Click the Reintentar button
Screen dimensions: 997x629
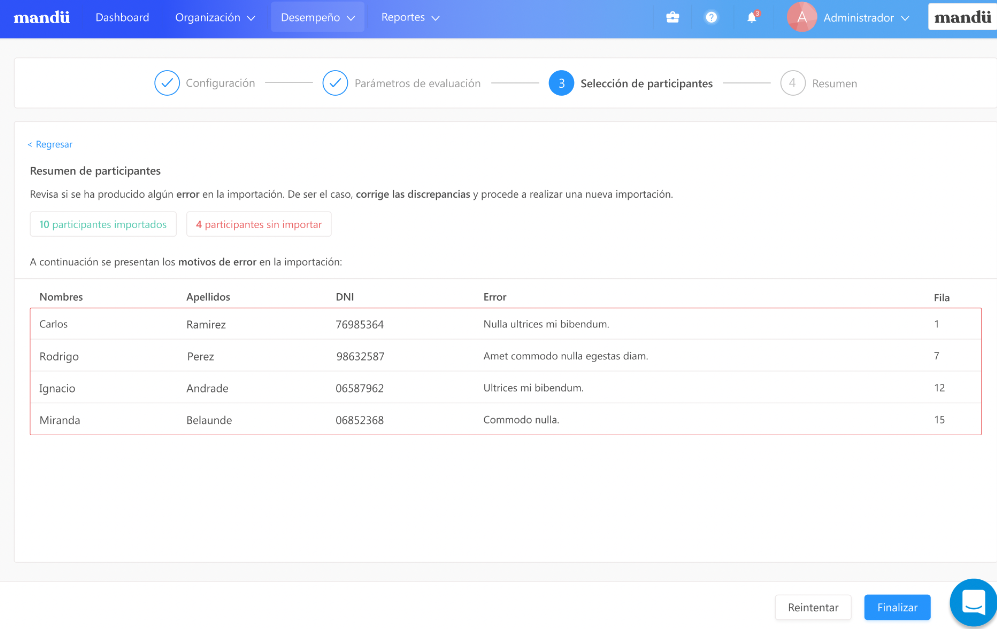813,607
